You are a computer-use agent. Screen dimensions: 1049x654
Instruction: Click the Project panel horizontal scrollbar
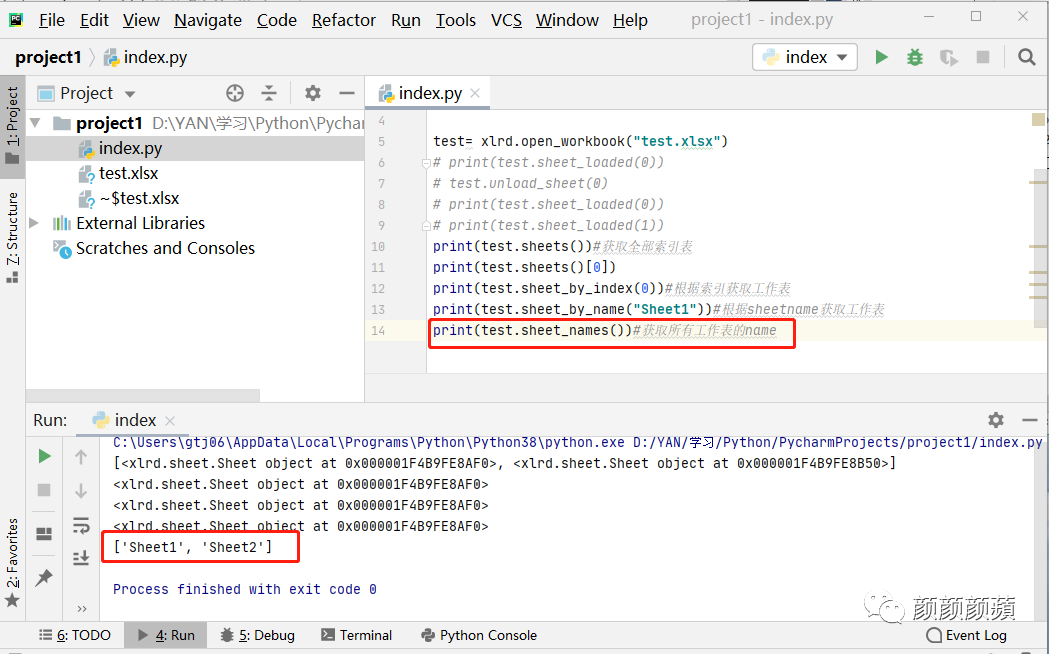tap(142, 395)
